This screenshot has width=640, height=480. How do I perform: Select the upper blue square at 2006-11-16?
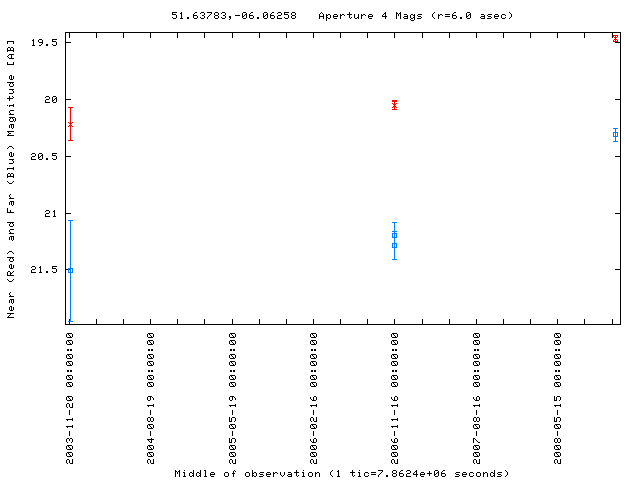(x=394, y=236)
